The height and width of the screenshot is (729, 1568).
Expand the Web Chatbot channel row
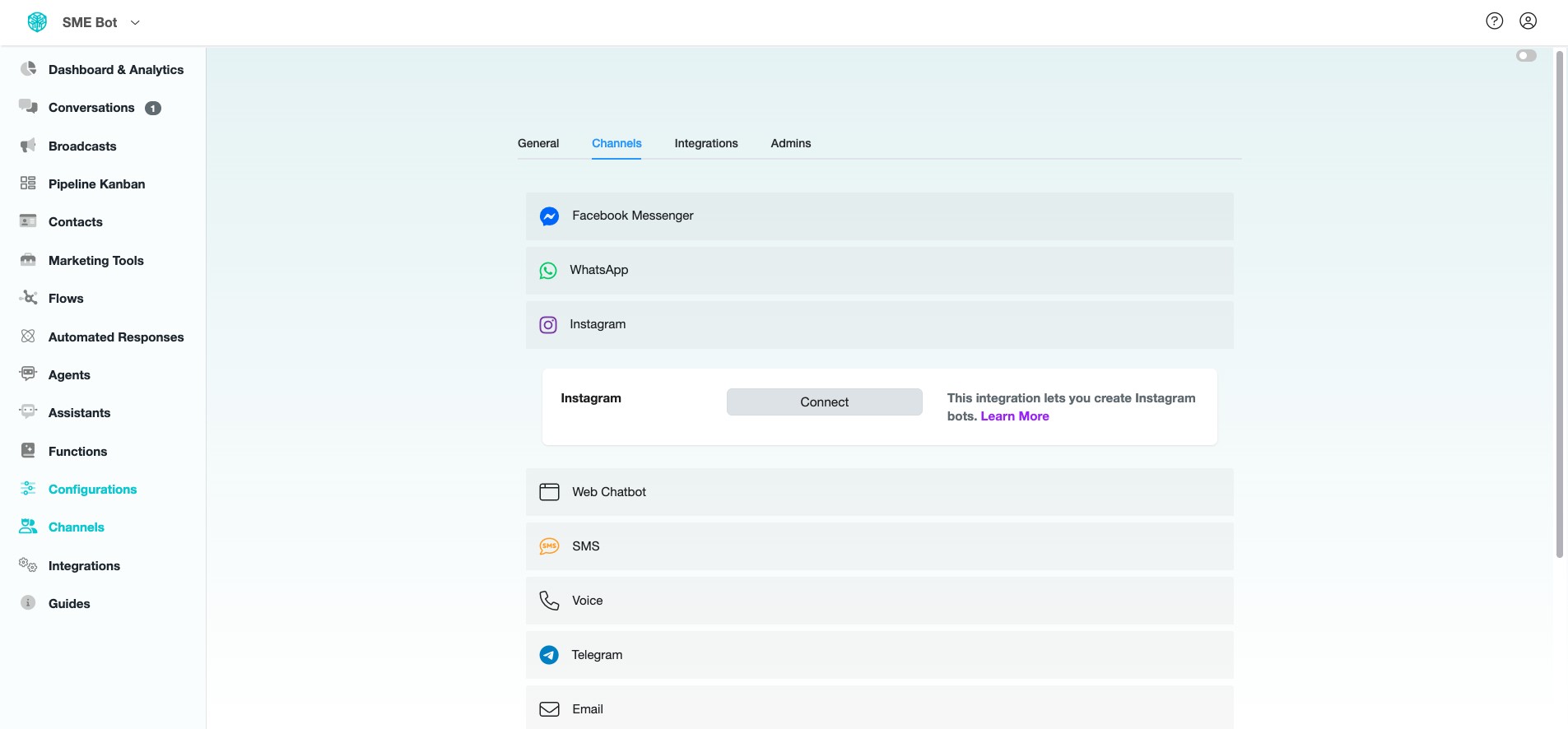[x=879, y=492]
